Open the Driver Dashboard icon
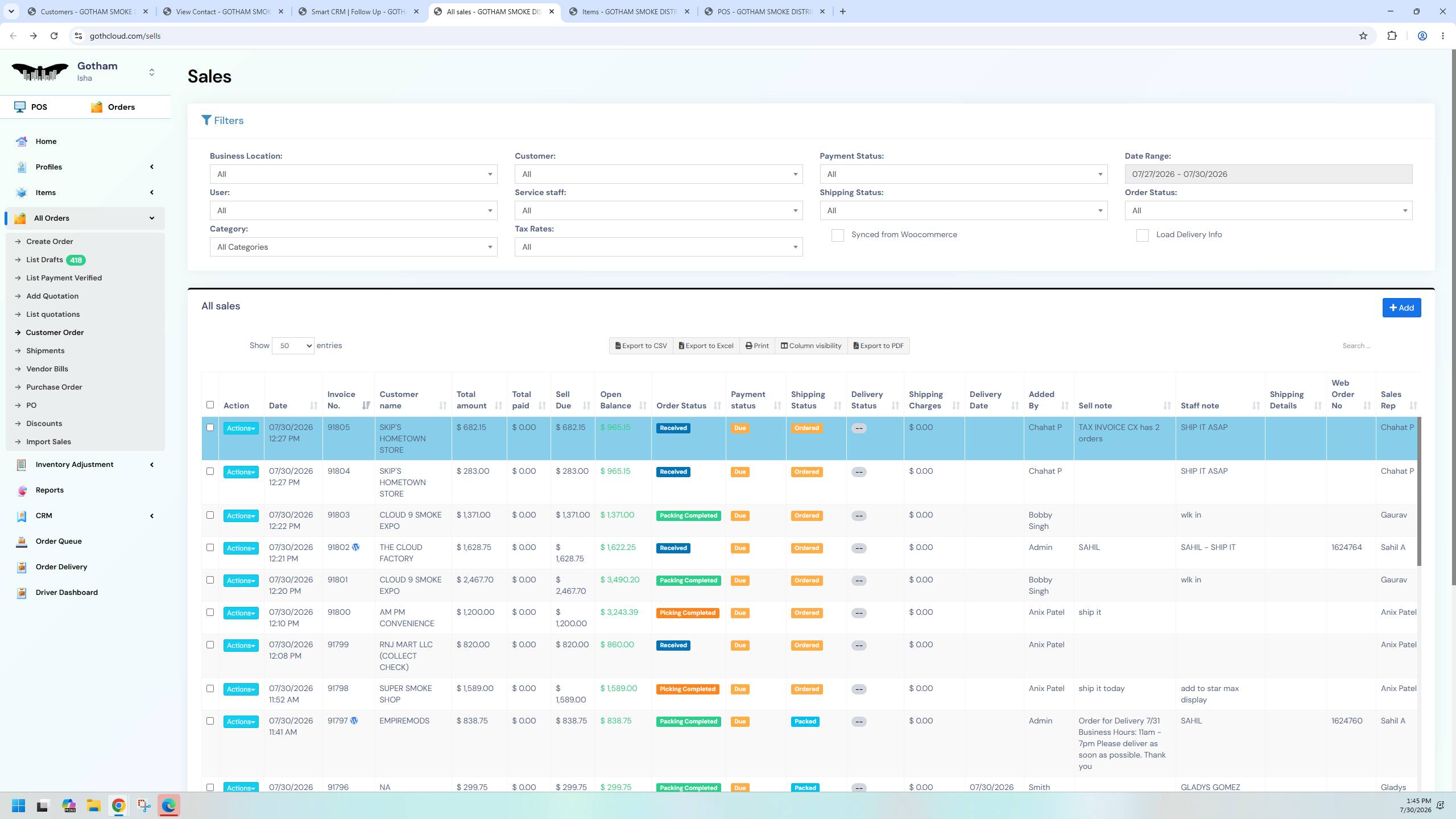This screenshot has height=819, width=1456. point(22,593)
